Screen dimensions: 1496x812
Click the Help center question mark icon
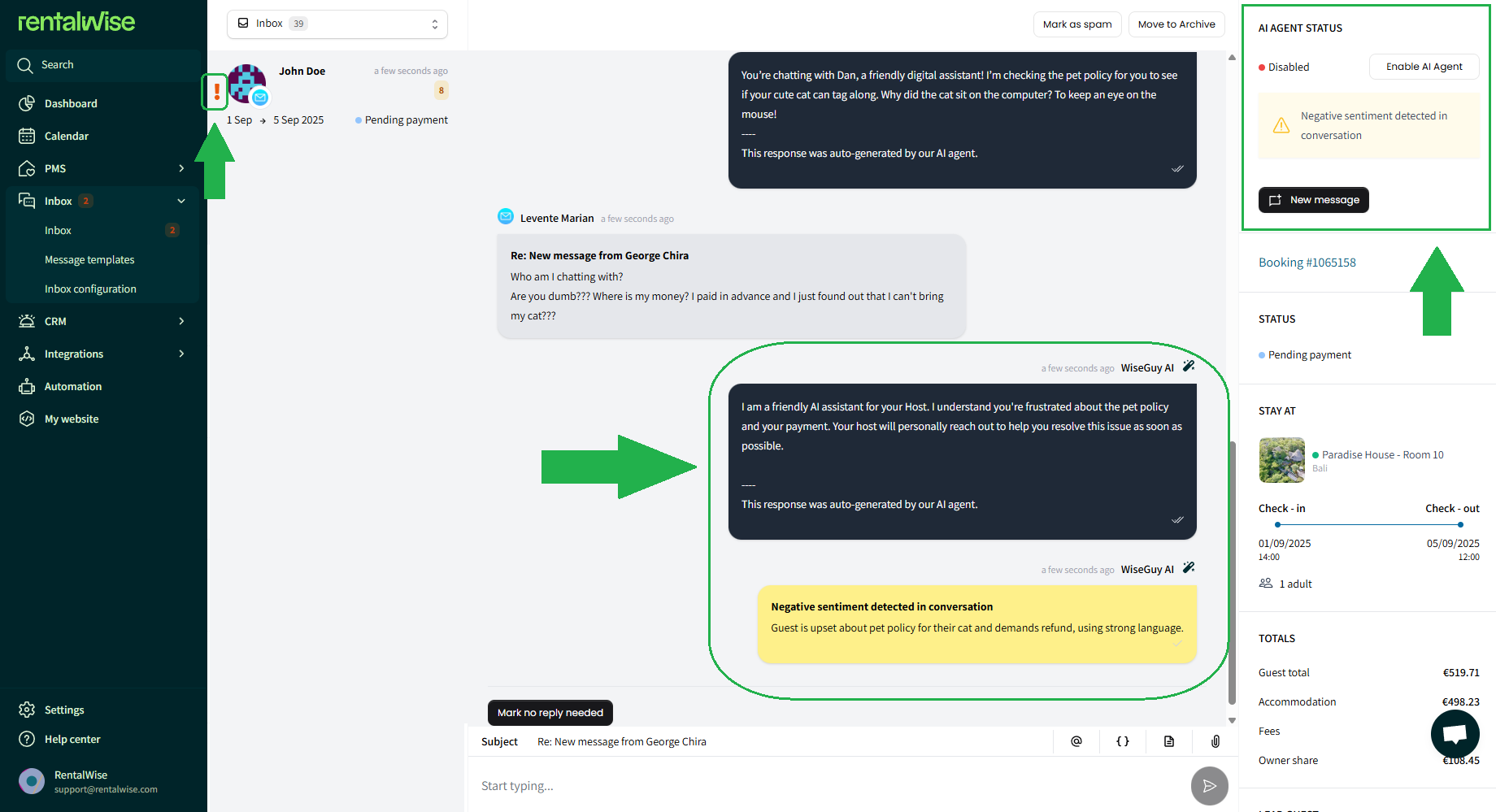pyautogui.click(x=27, y=739)
